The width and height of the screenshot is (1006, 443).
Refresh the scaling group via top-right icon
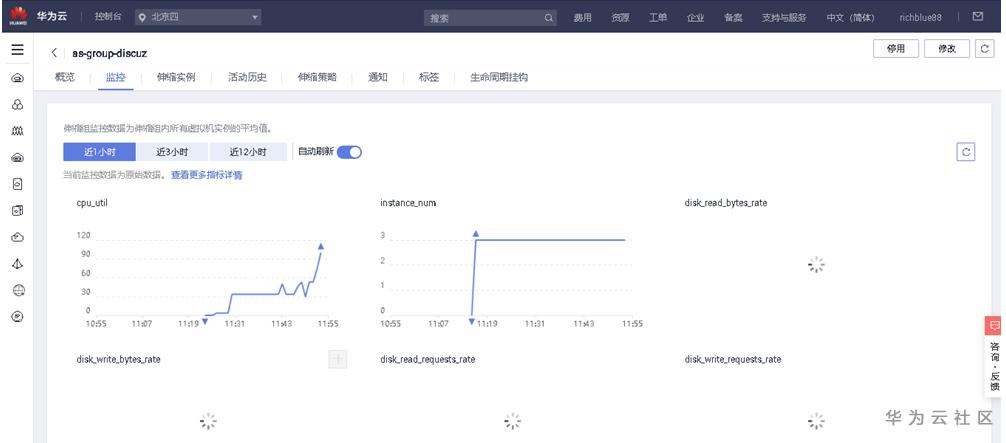click(984, 49)
